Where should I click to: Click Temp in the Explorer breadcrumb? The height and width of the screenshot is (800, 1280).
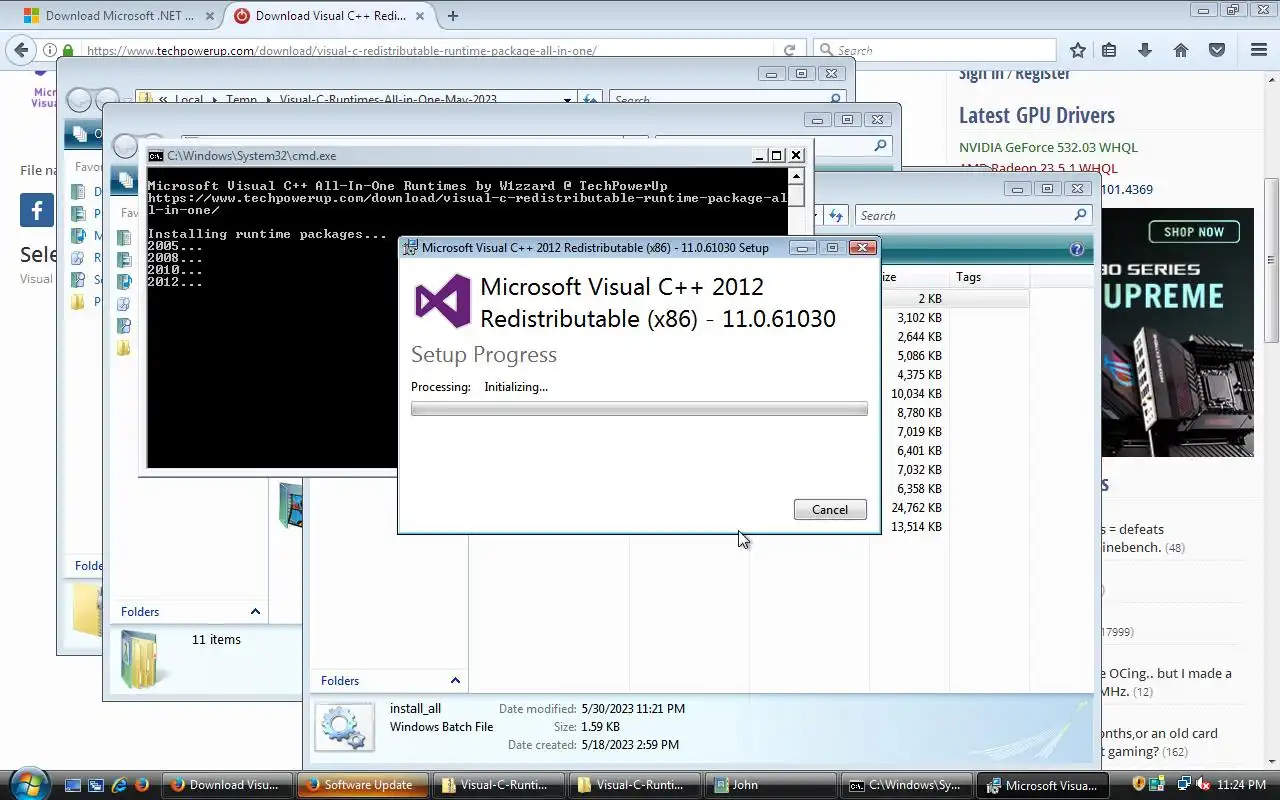[x=240, y=100]
